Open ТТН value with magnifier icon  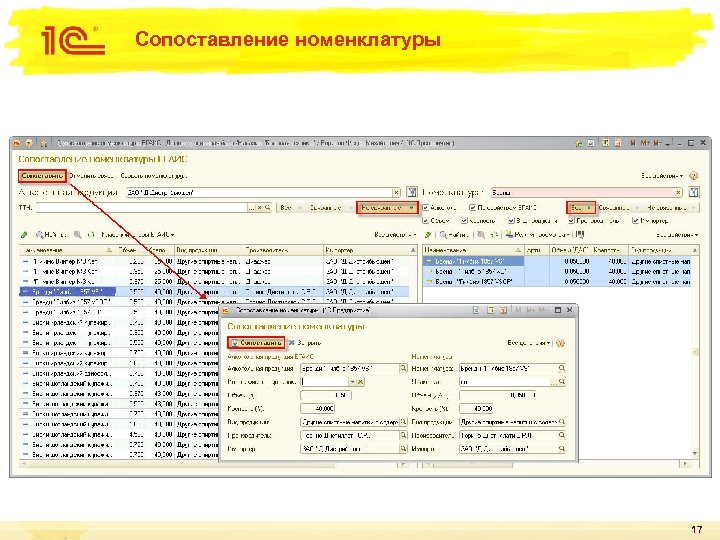pyautogui.click(x=267, y=208)
